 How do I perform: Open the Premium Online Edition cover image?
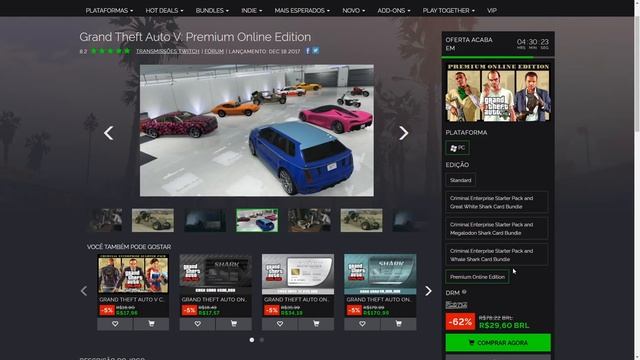498,93
